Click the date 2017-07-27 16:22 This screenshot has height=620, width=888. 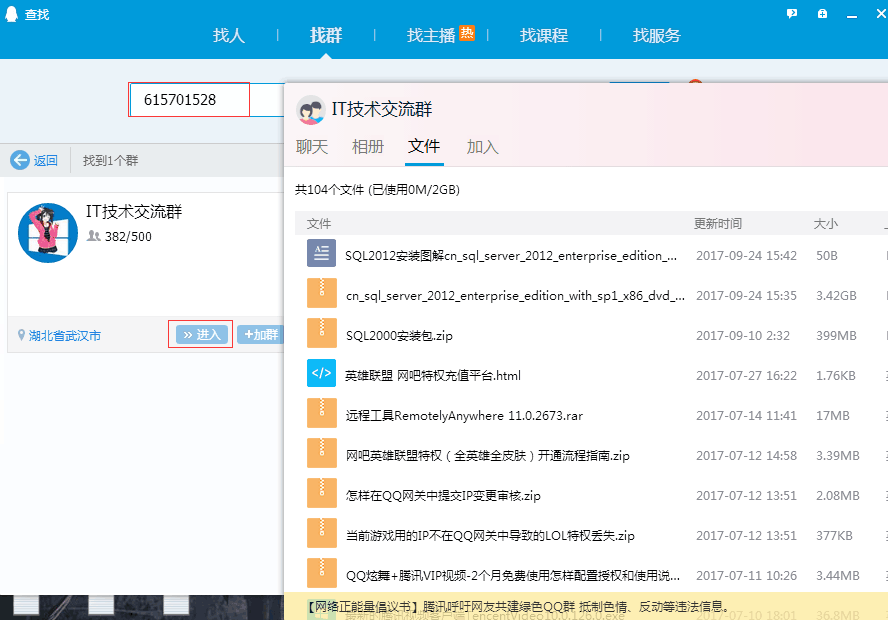click(746, 375)
